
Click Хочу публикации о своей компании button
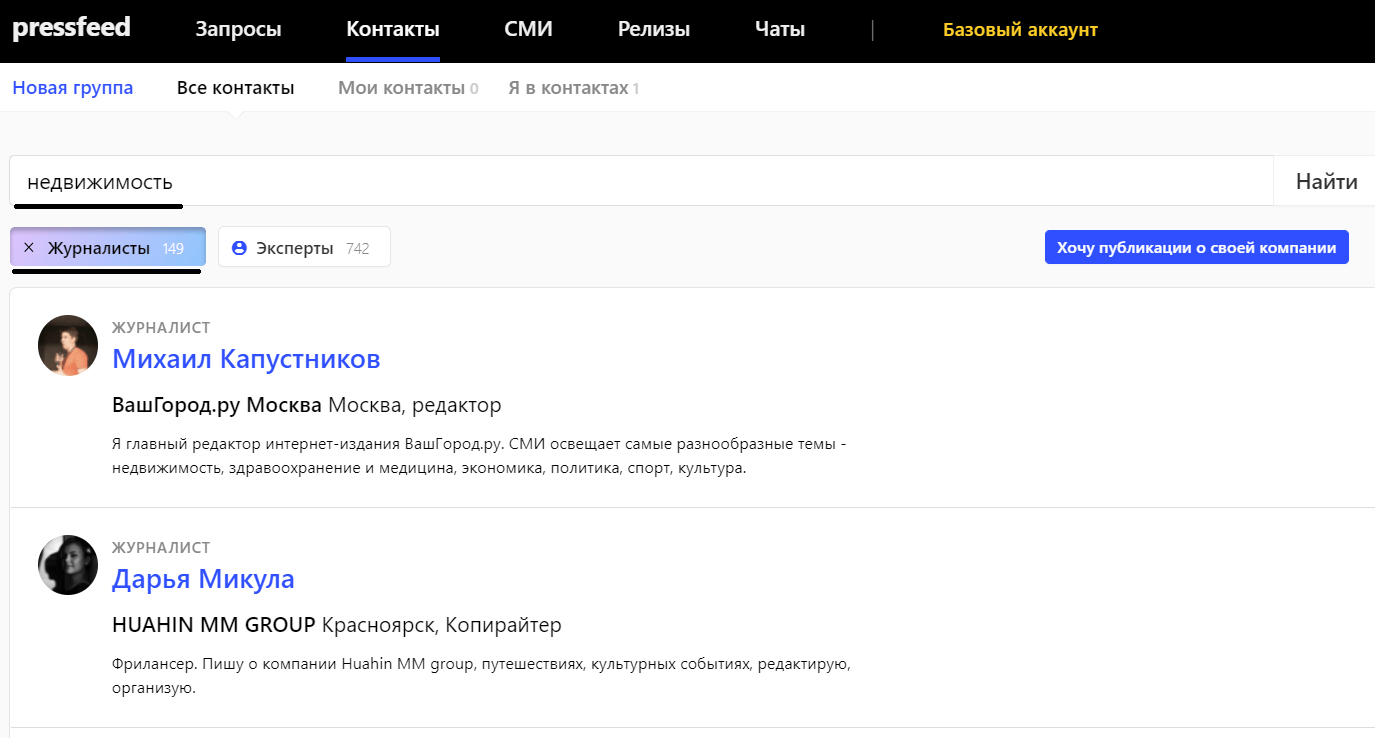1196,248
